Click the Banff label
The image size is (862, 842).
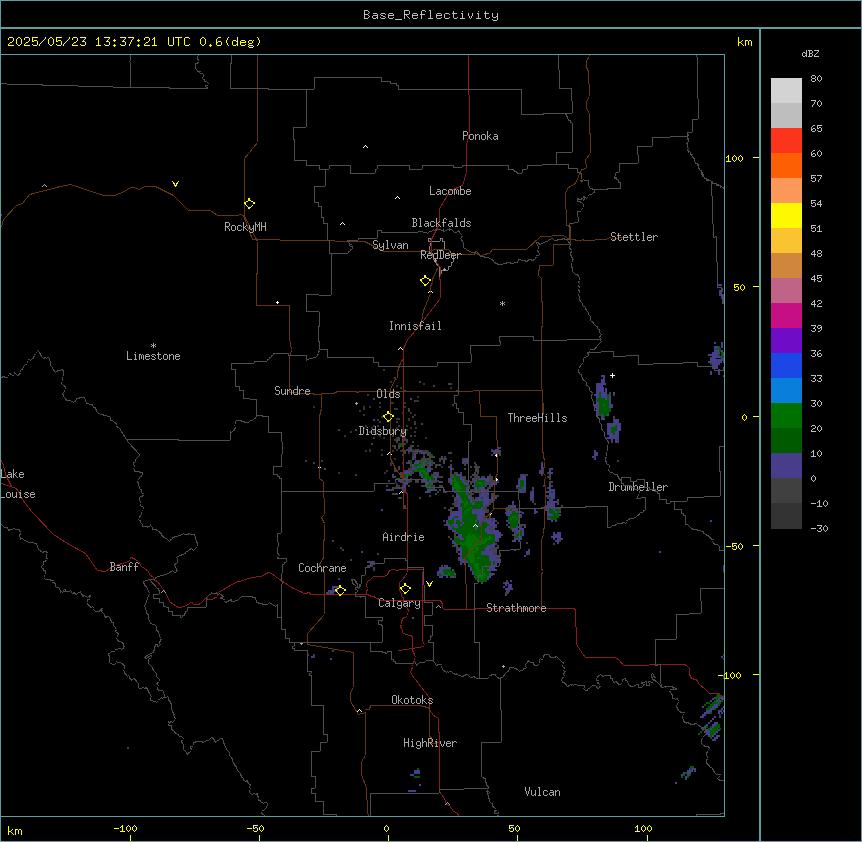click(124, 567)
